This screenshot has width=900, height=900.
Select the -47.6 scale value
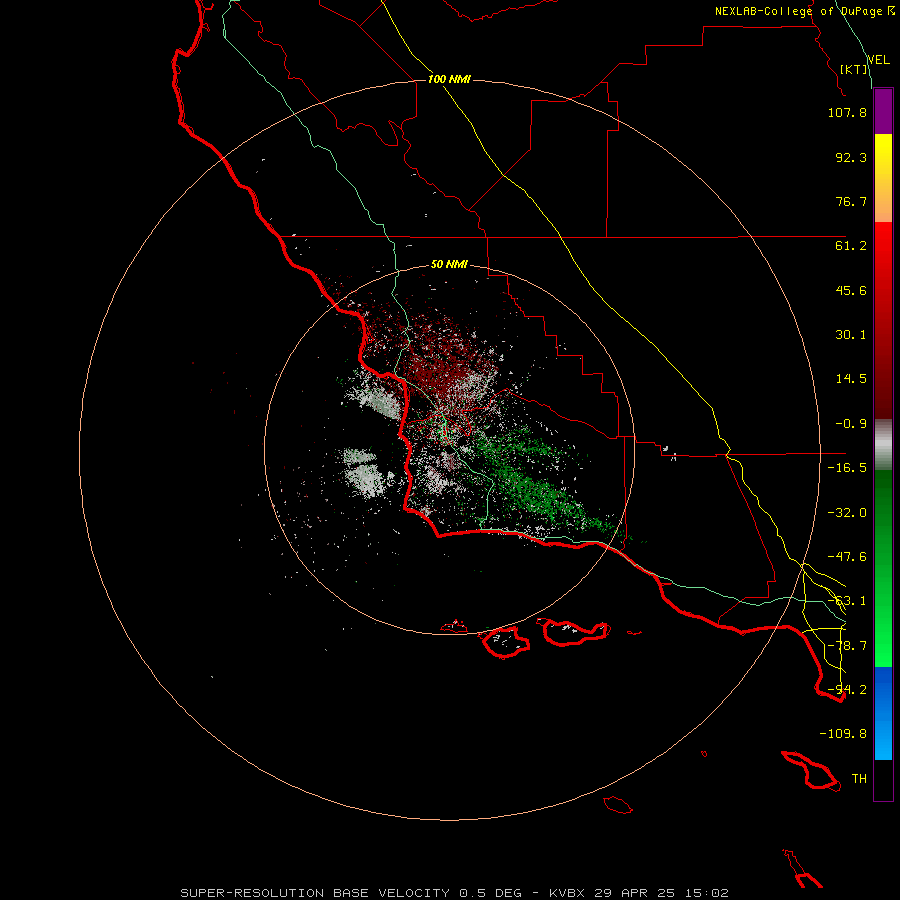pos(847,557)
